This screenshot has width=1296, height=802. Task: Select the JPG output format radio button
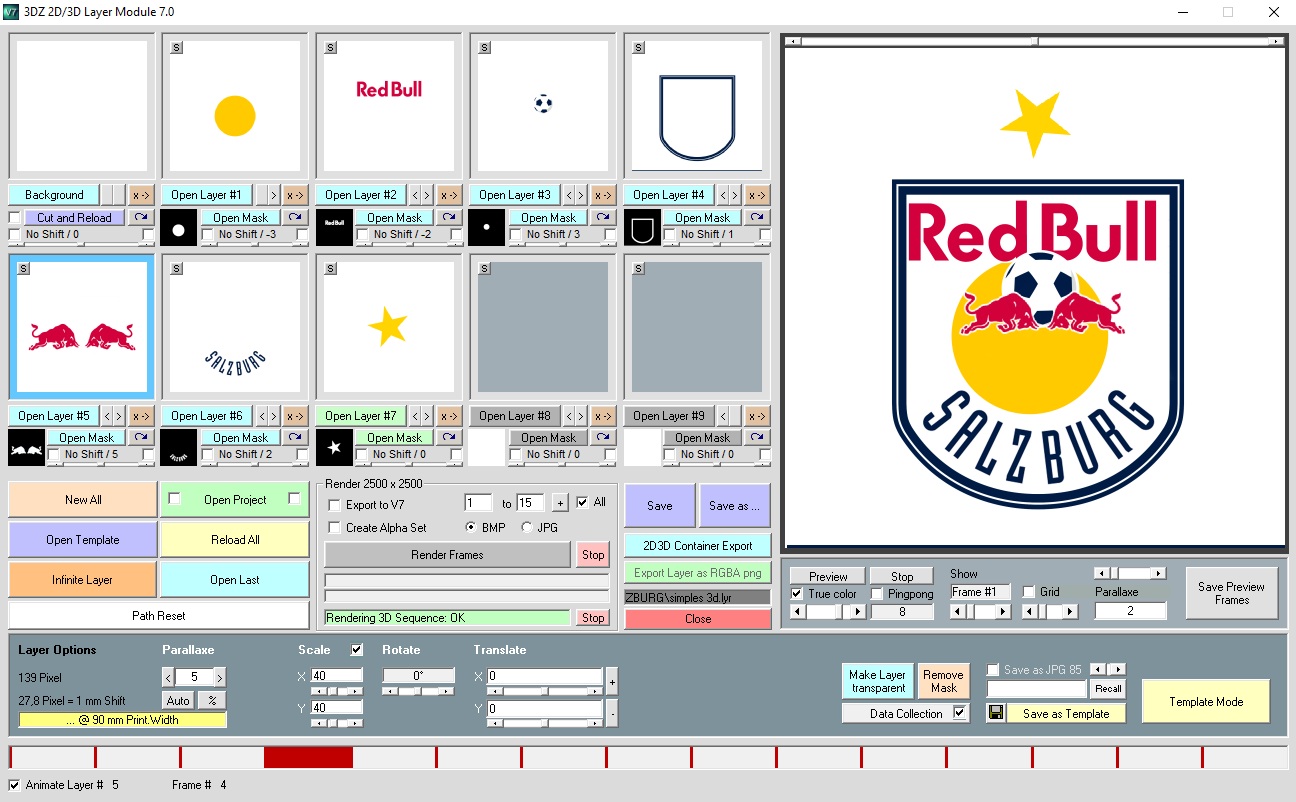pyautogui.click(x=527, y=527)
